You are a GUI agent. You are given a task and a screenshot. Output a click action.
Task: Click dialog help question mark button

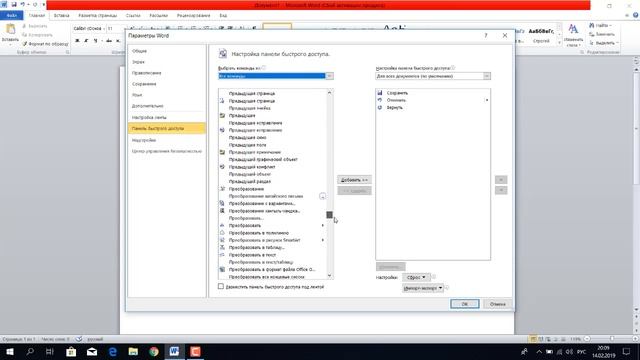point(486,36)
